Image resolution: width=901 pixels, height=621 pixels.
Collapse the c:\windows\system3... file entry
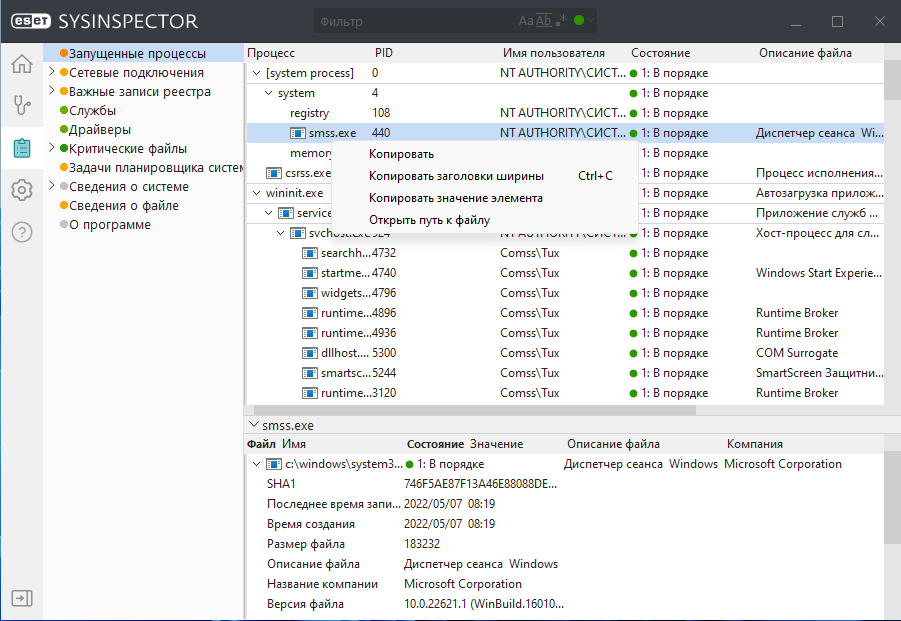256,464
